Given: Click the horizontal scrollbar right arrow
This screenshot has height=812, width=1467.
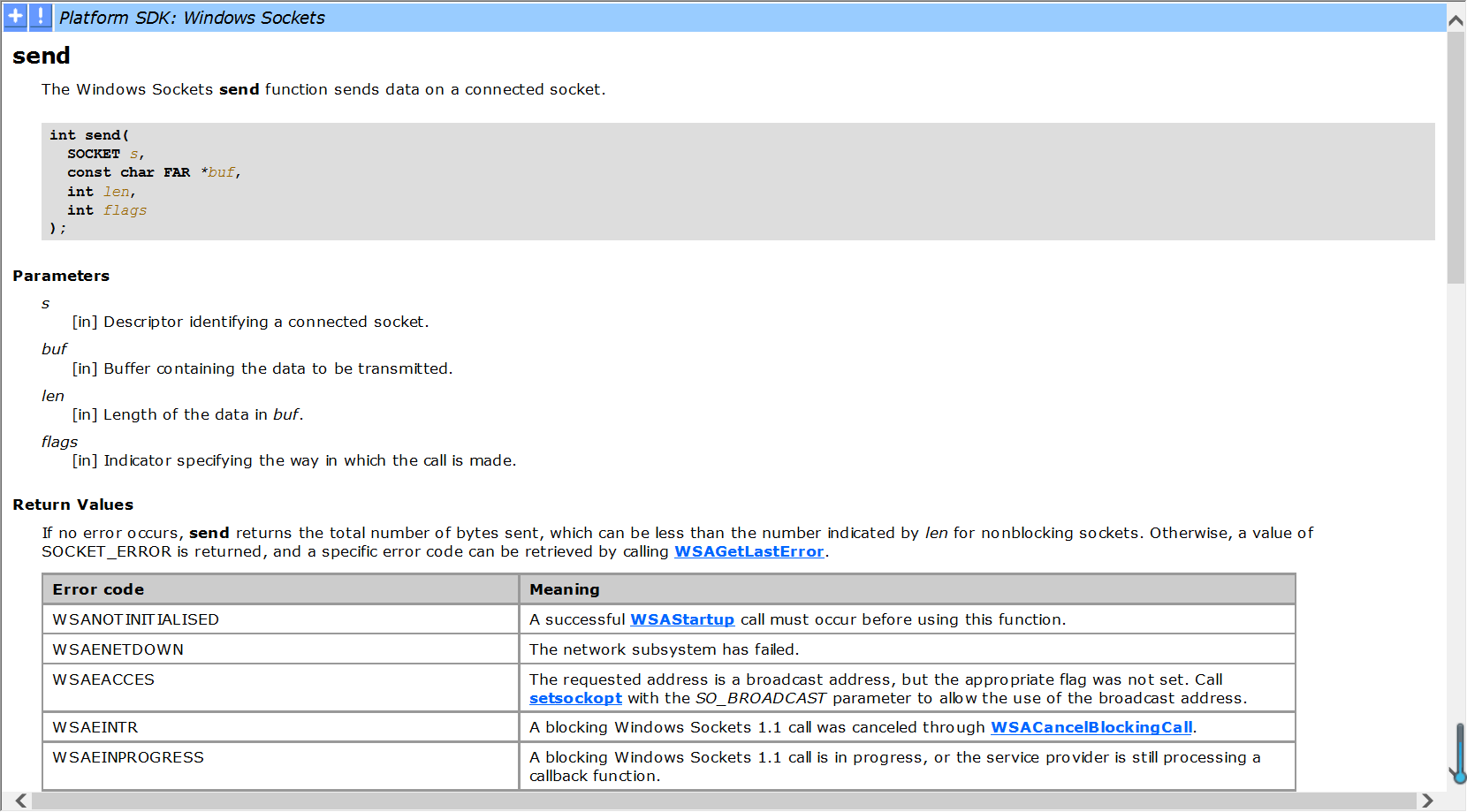Looking at the screenshot, I should (1427, 801).
